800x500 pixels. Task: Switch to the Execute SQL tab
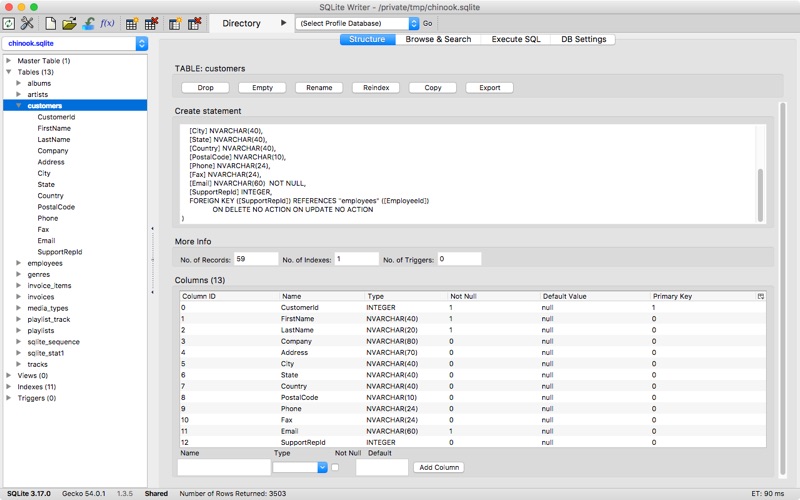pos(516,39)
